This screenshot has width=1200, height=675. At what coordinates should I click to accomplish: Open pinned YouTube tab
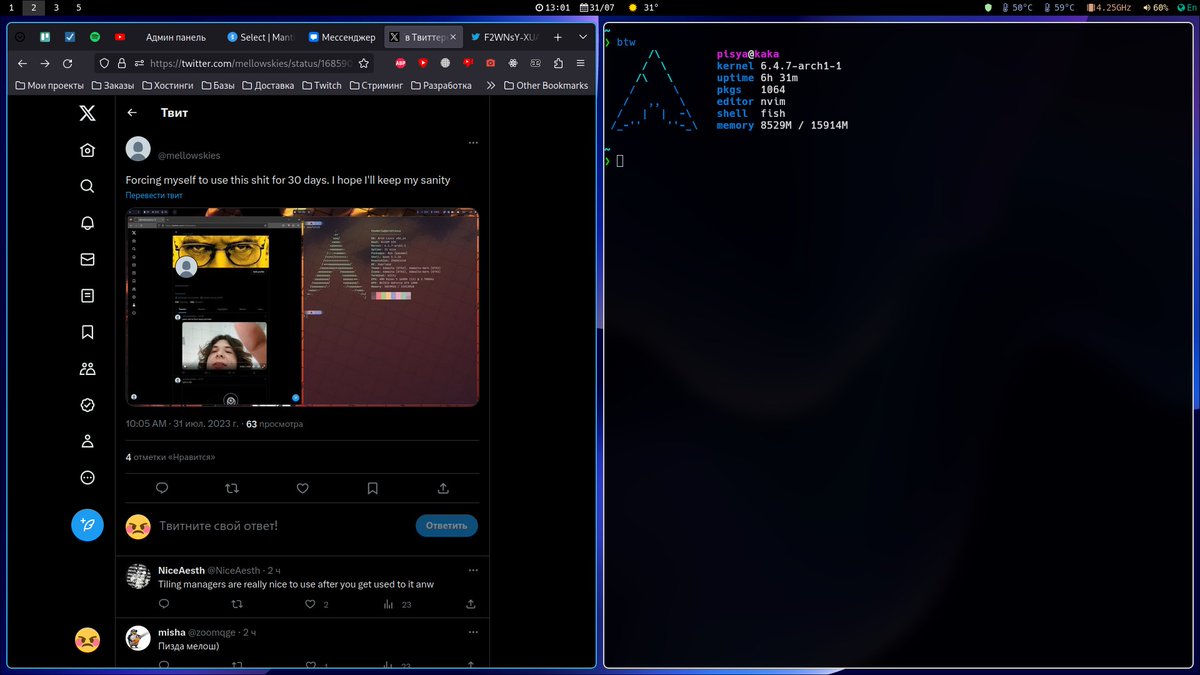click(x=120, y=37)
